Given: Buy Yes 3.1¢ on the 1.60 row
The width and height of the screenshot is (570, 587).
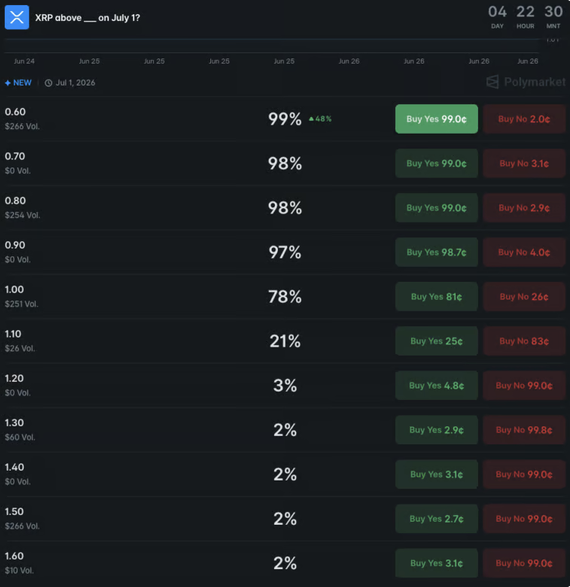Looking at the screenshot, I should click(x=436, y=563).
